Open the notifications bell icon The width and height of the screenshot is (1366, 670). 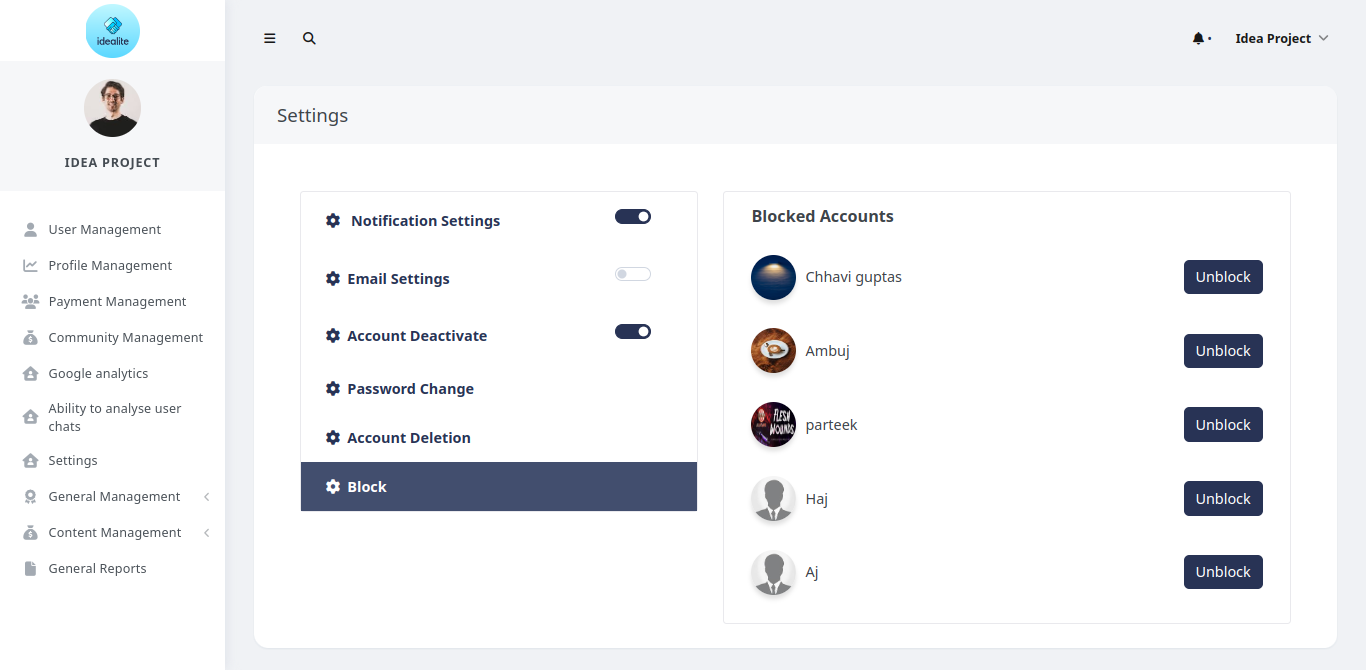pyautogui.click(x=1198, y=39)
